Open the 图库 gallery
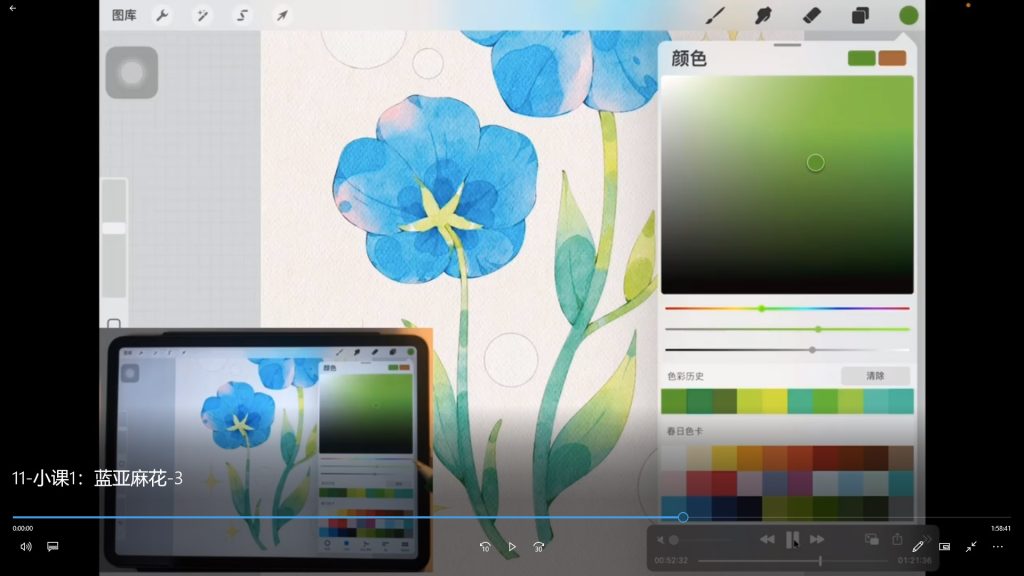Viewport: 1024px width, 576px height. click(x=124, y=15)
